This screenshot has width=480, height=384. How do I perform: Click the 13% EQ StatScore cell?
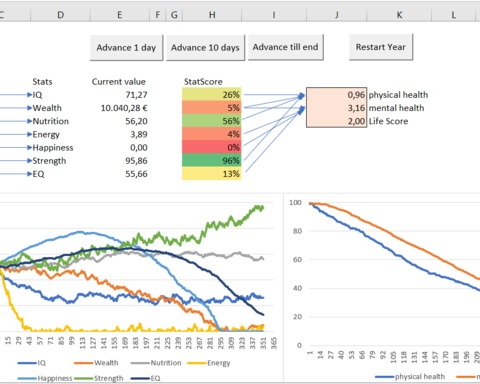pos(212,174)
